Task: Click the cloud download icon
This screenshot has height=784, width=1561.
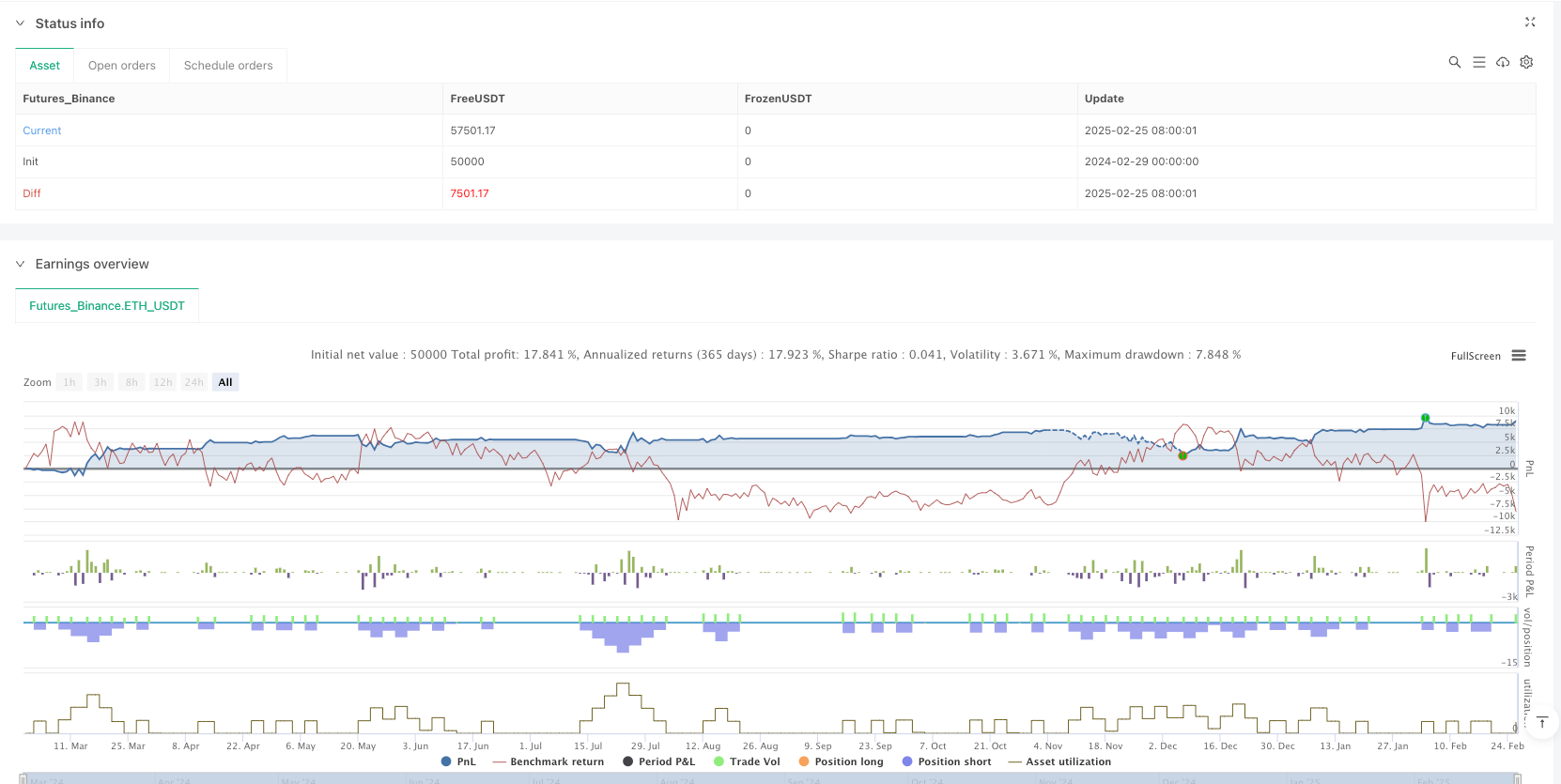Action: [1503, 62]
